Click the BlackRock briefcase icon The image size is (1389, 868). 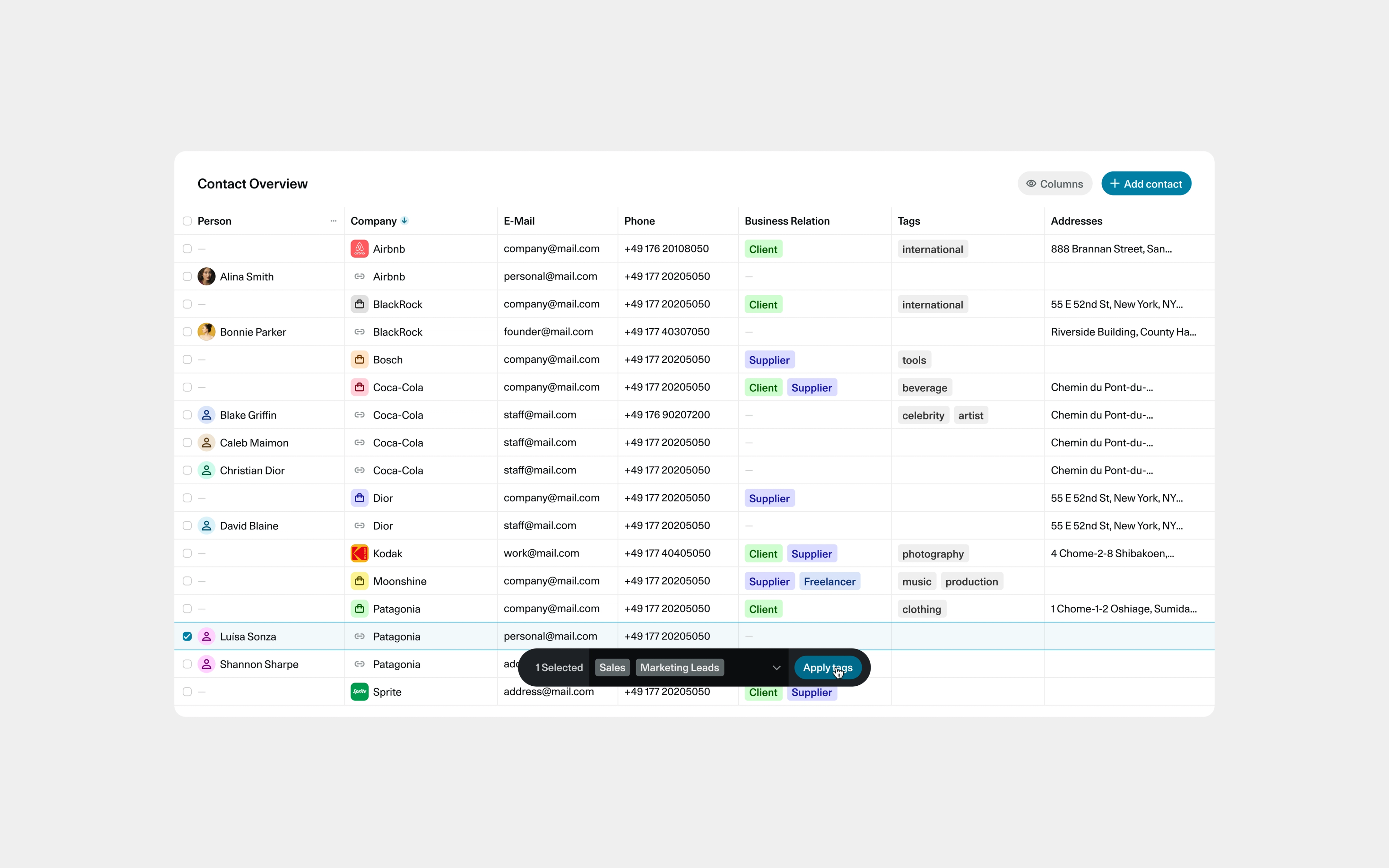click(359, 304)
